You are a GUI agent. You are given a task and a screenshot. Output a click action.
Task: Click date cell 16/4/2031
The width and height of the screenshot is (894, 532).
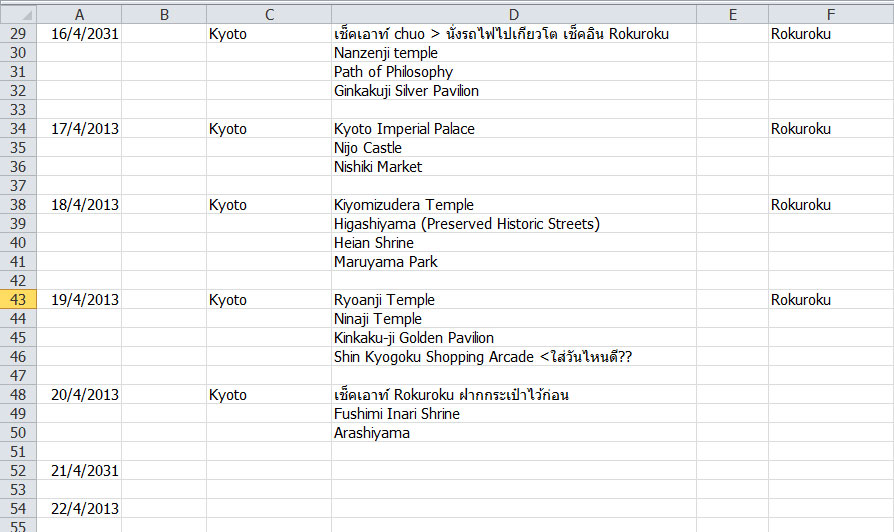click(79, 34)
